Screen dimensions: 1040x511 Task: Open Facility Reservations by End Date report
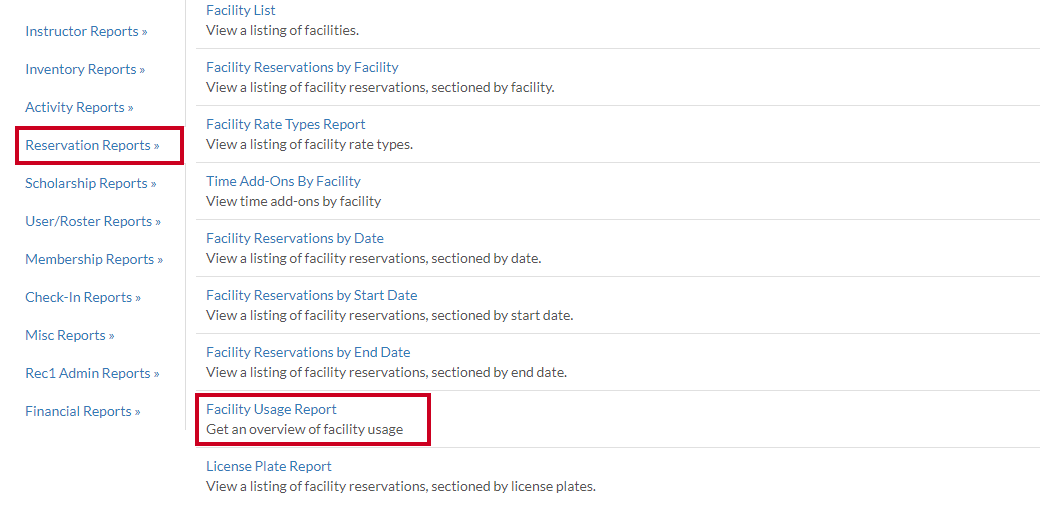pyautogui.click(x=308, y=352)
